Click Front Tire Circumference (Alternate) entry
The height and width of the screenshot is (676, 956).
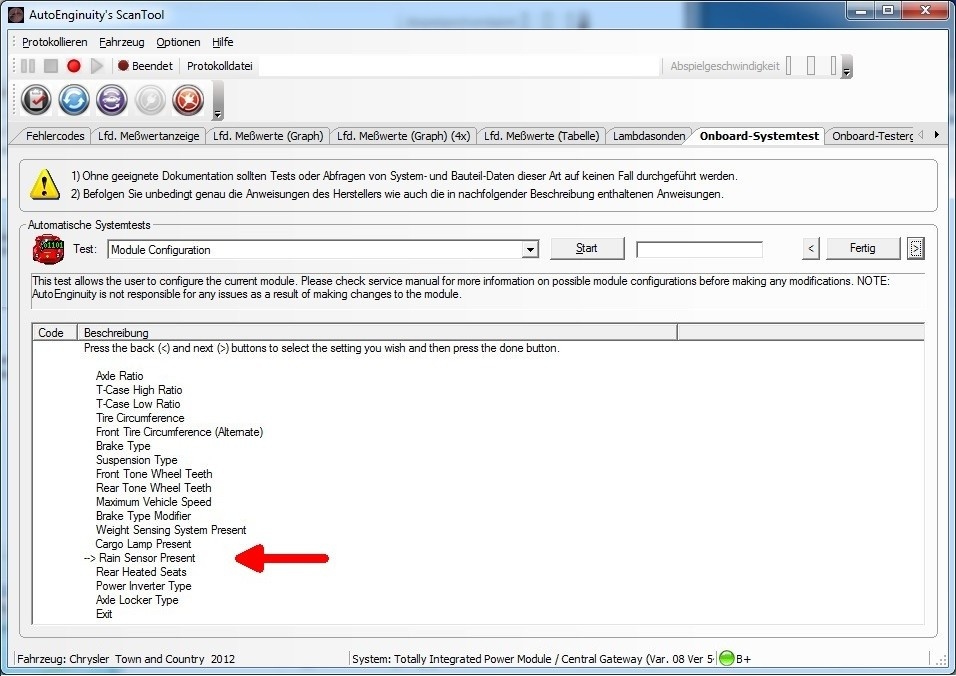tap(179, 432)
